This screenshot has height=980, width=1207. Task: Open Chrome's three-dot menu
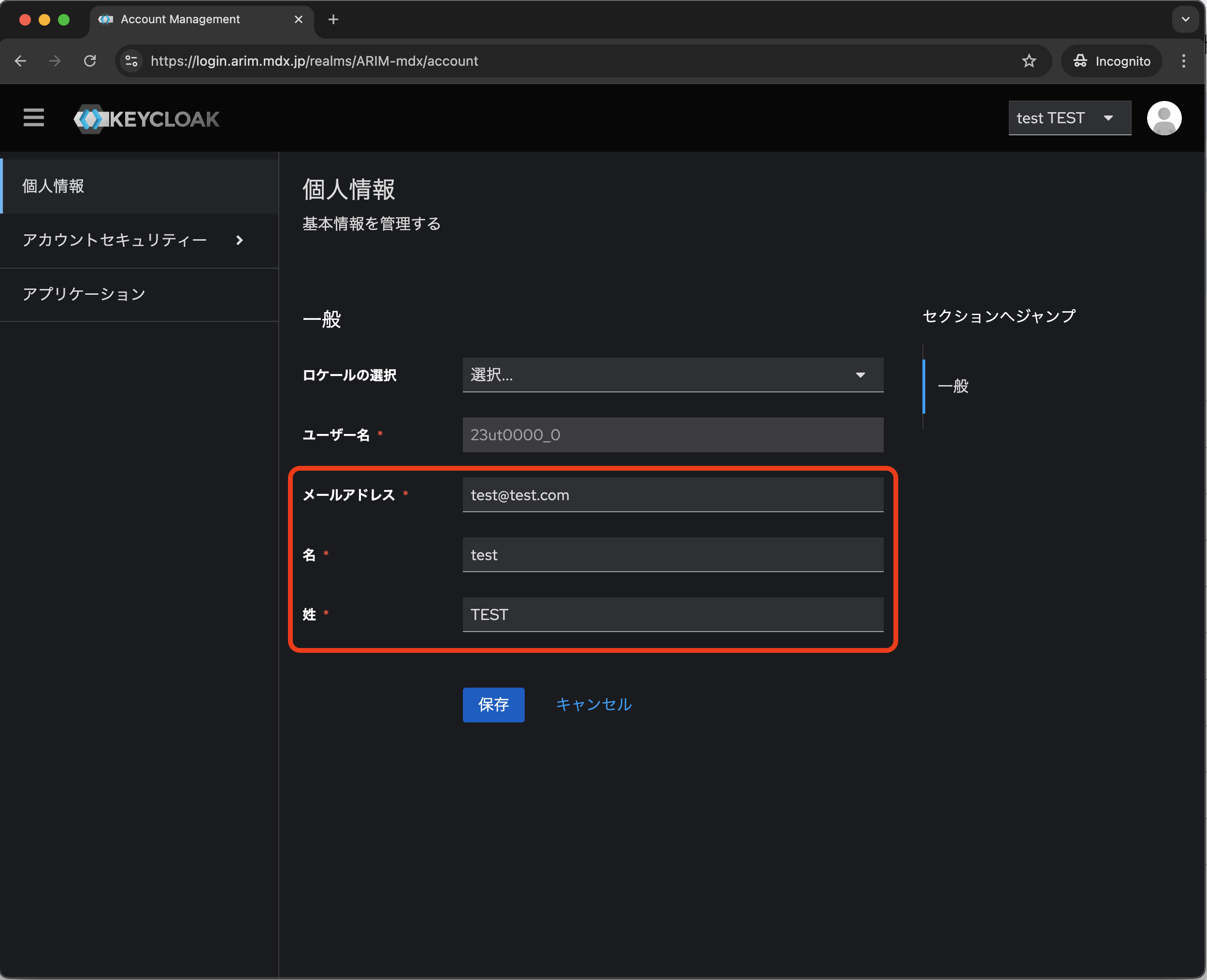[x=1183, y=61]
